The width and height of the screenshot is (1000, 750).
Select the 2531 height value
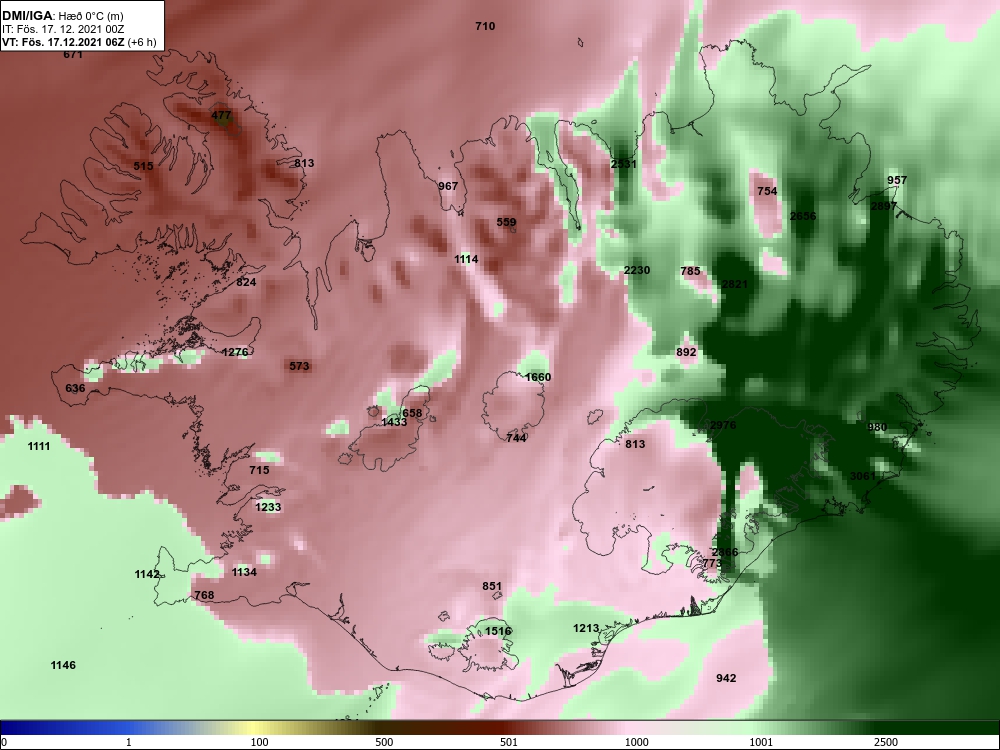[x=624, y=164]
